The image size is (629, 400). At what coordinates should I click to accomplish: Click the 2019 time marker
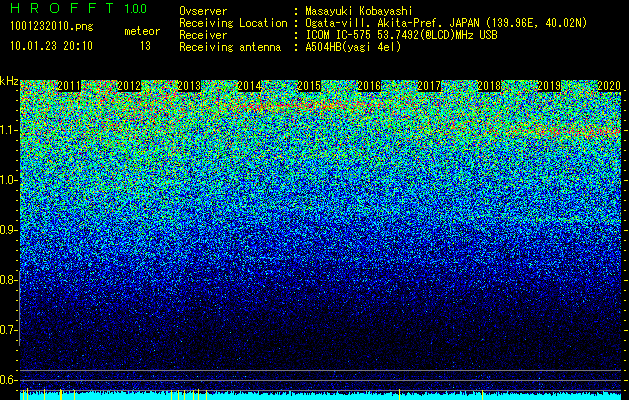[x=549, y=86]
